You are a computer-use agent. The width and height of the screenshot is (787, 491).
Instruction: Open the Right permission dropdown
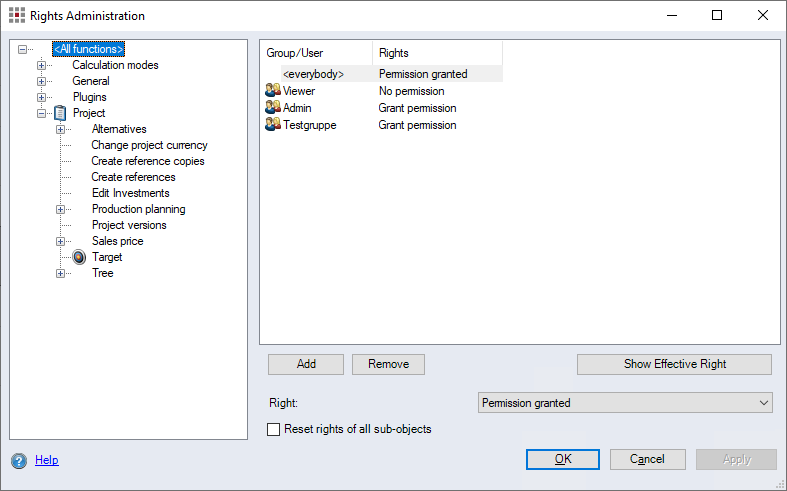[625, 403]
